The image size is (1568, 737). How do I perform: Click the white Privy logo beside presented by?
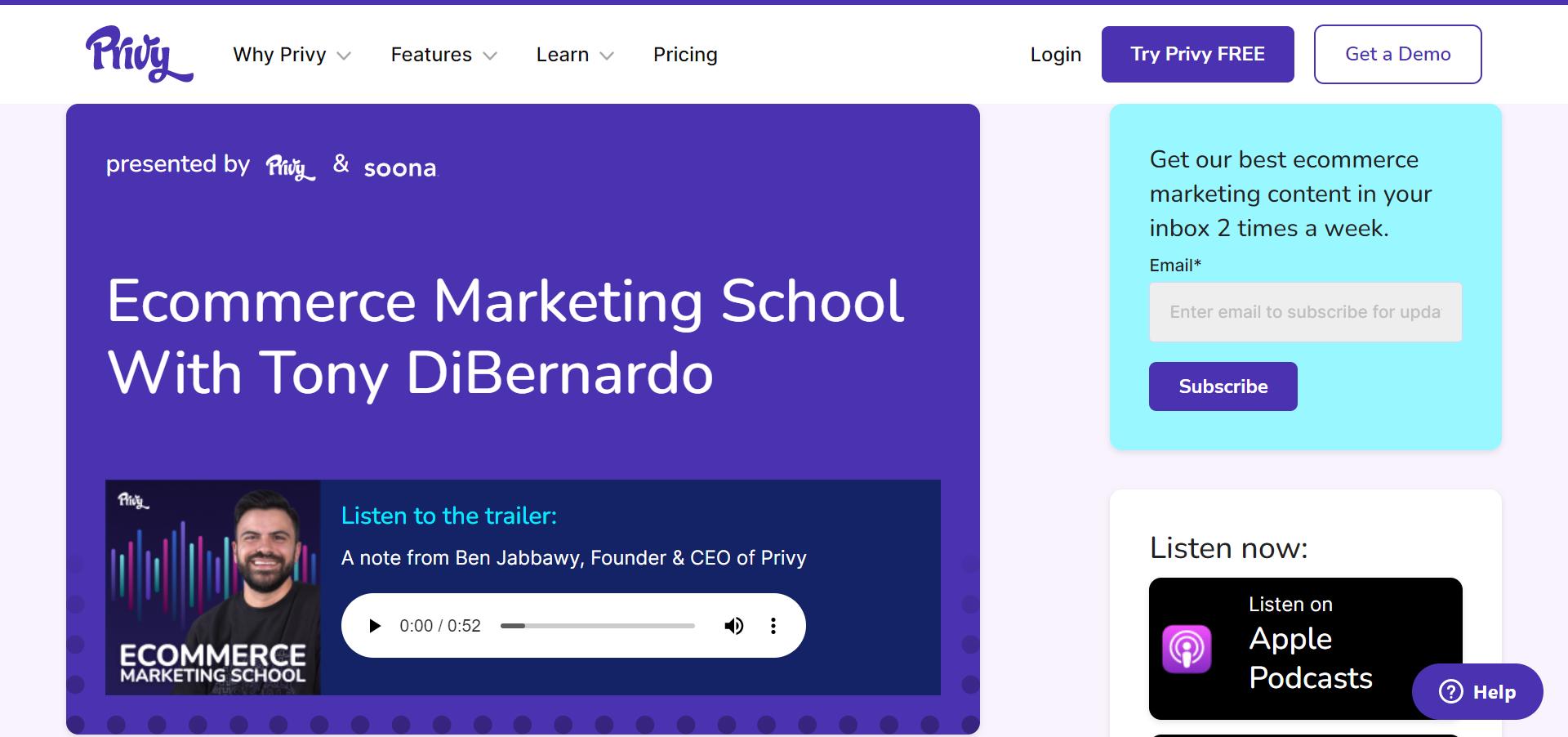coord(290,167)
